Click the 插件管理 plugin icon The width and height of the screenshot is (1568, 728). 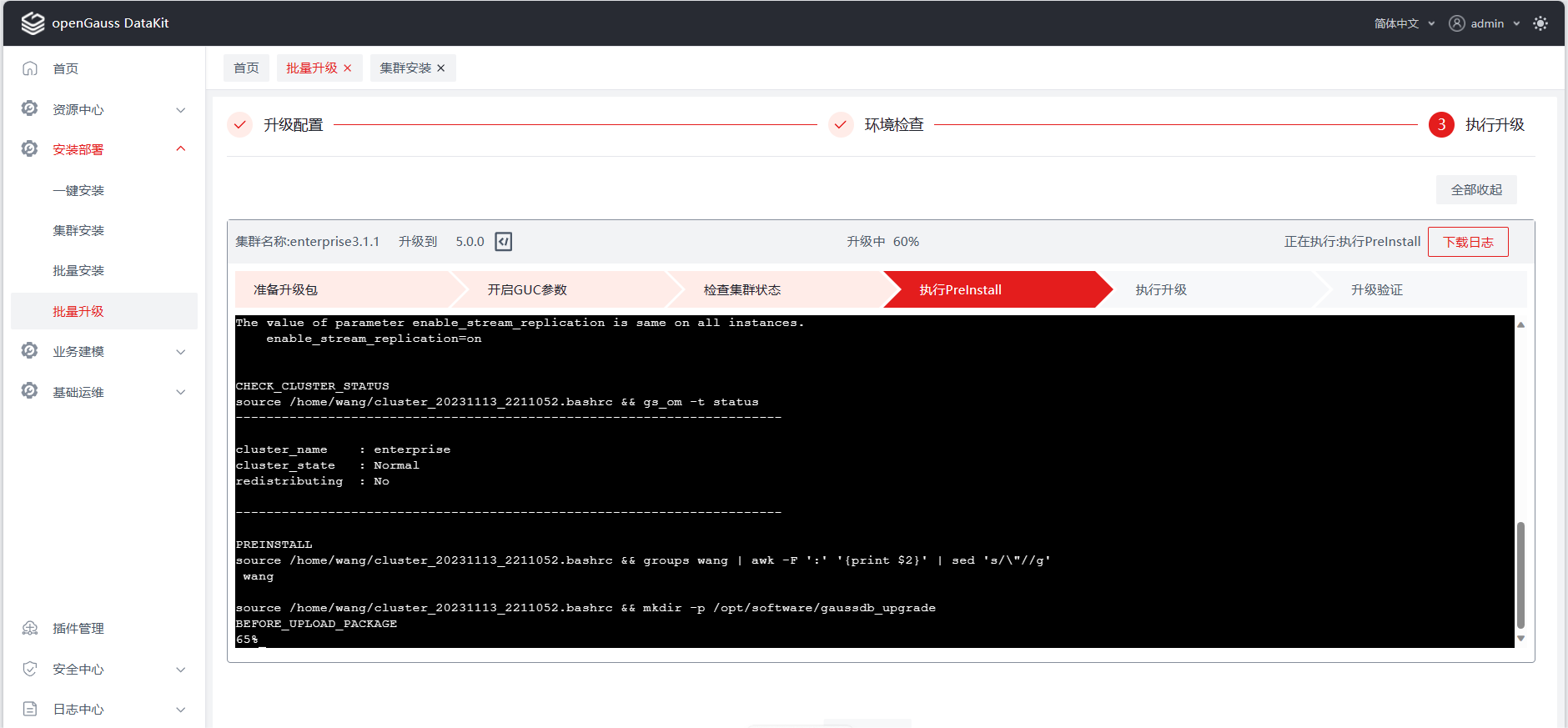coord(30,628)
